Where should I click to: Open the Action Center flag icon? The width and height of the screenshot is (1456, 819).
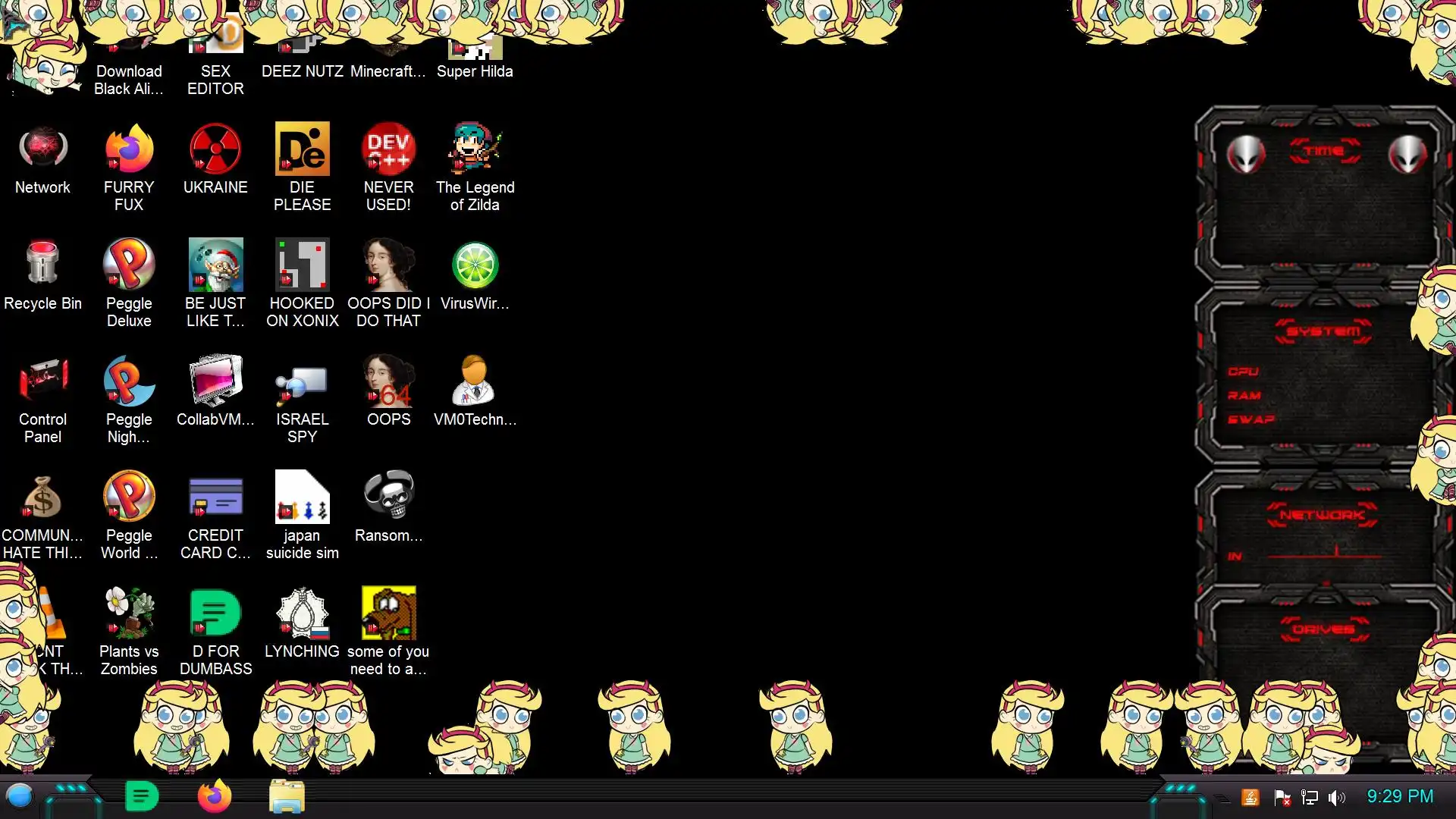(1282, 797)
